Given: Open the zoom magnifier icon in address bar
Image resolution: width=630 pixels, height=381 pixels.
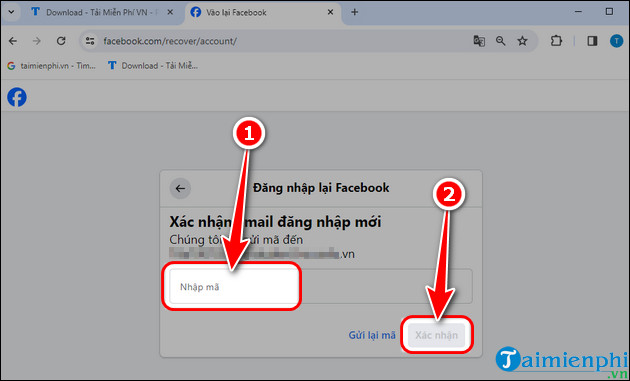Looking at the screenshot, I should [501, 41].
